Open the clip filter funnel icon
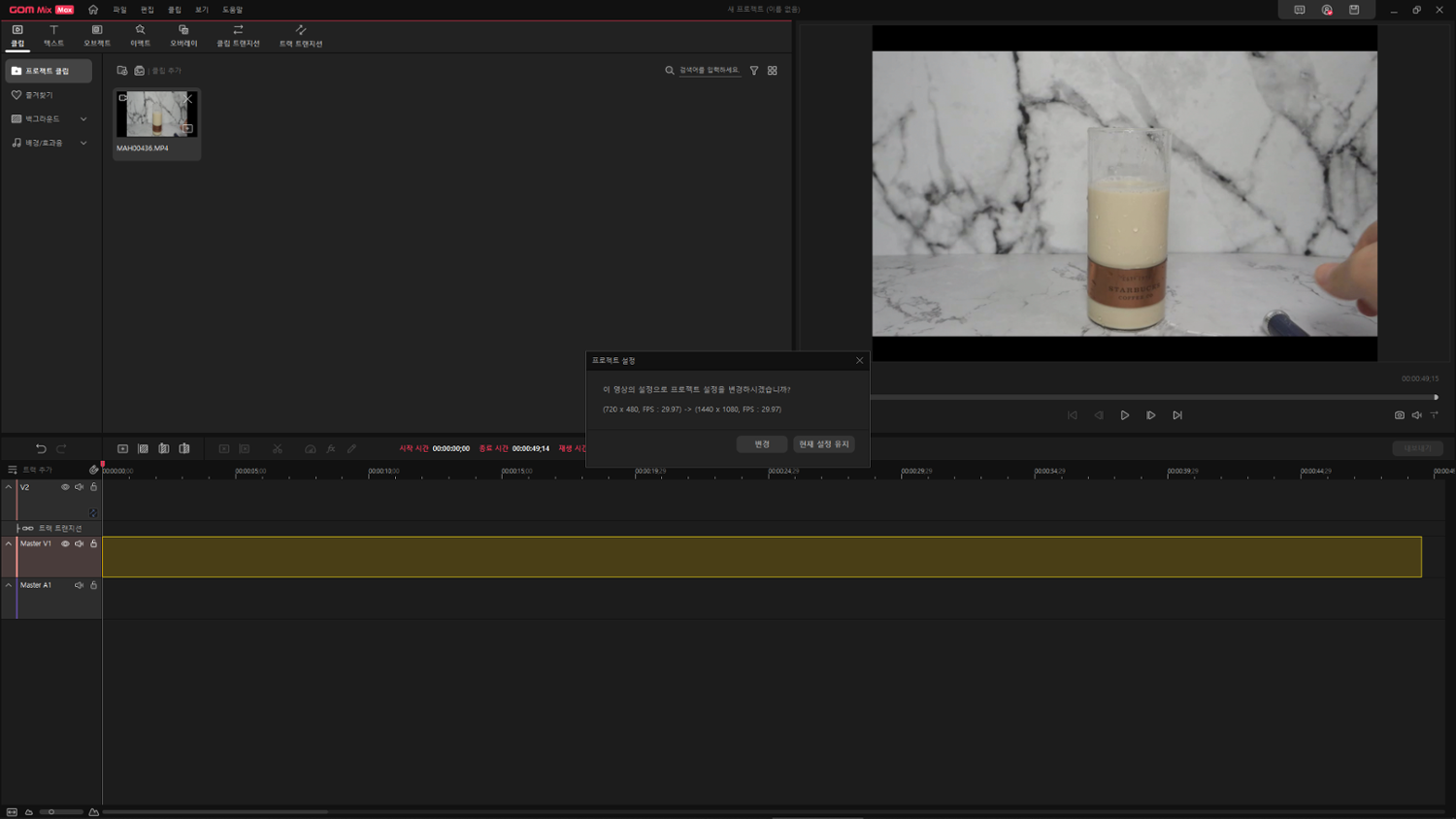 pos(754,70)
